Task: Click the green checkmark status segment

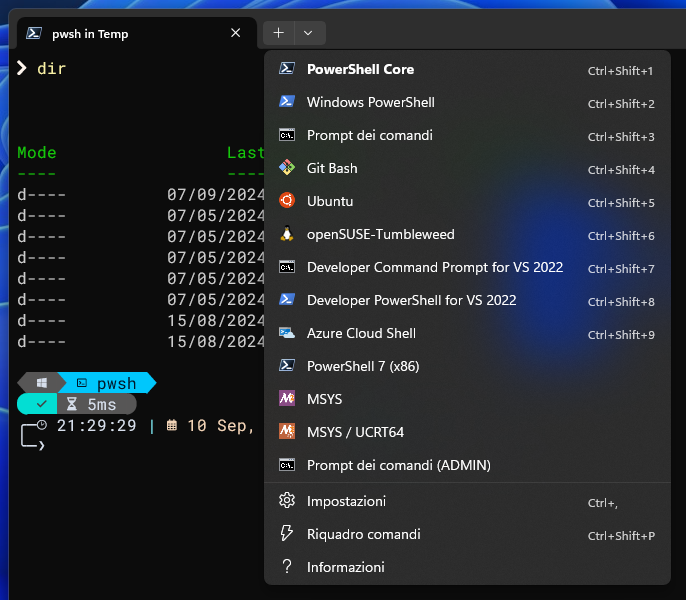Action: [x=38, y=404]
